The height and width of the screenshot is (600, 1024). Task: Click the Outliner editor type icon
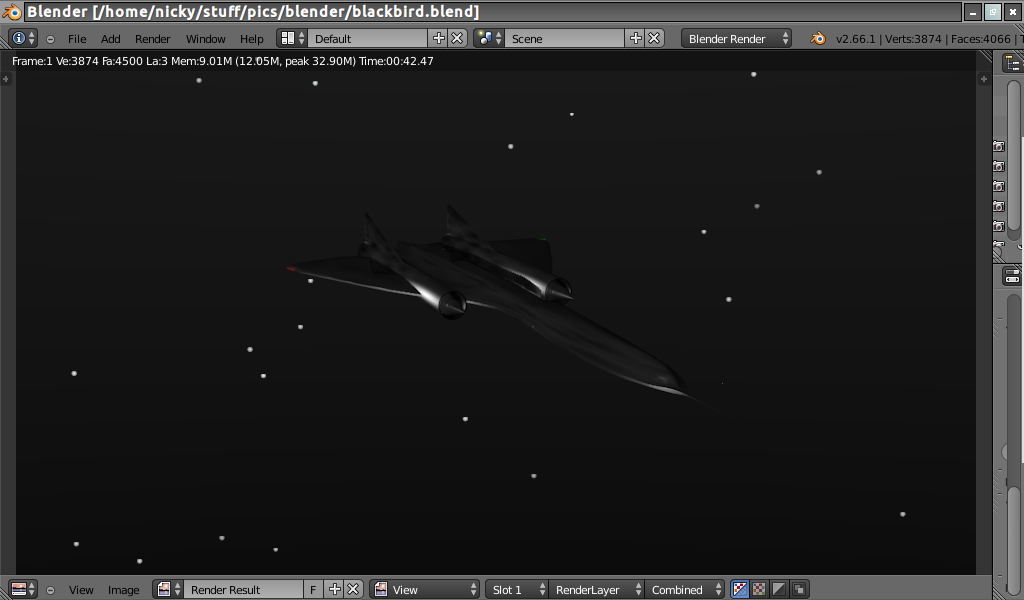pos(1012,62)
